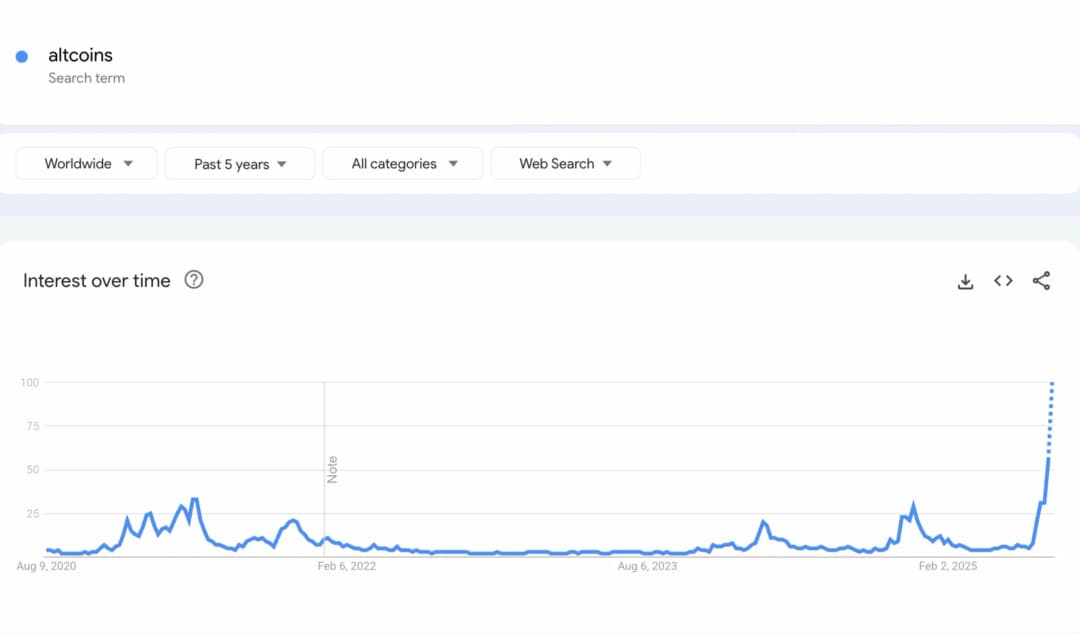
Task: Share the Interest over time chart
Action: (x=1041, y=281)
